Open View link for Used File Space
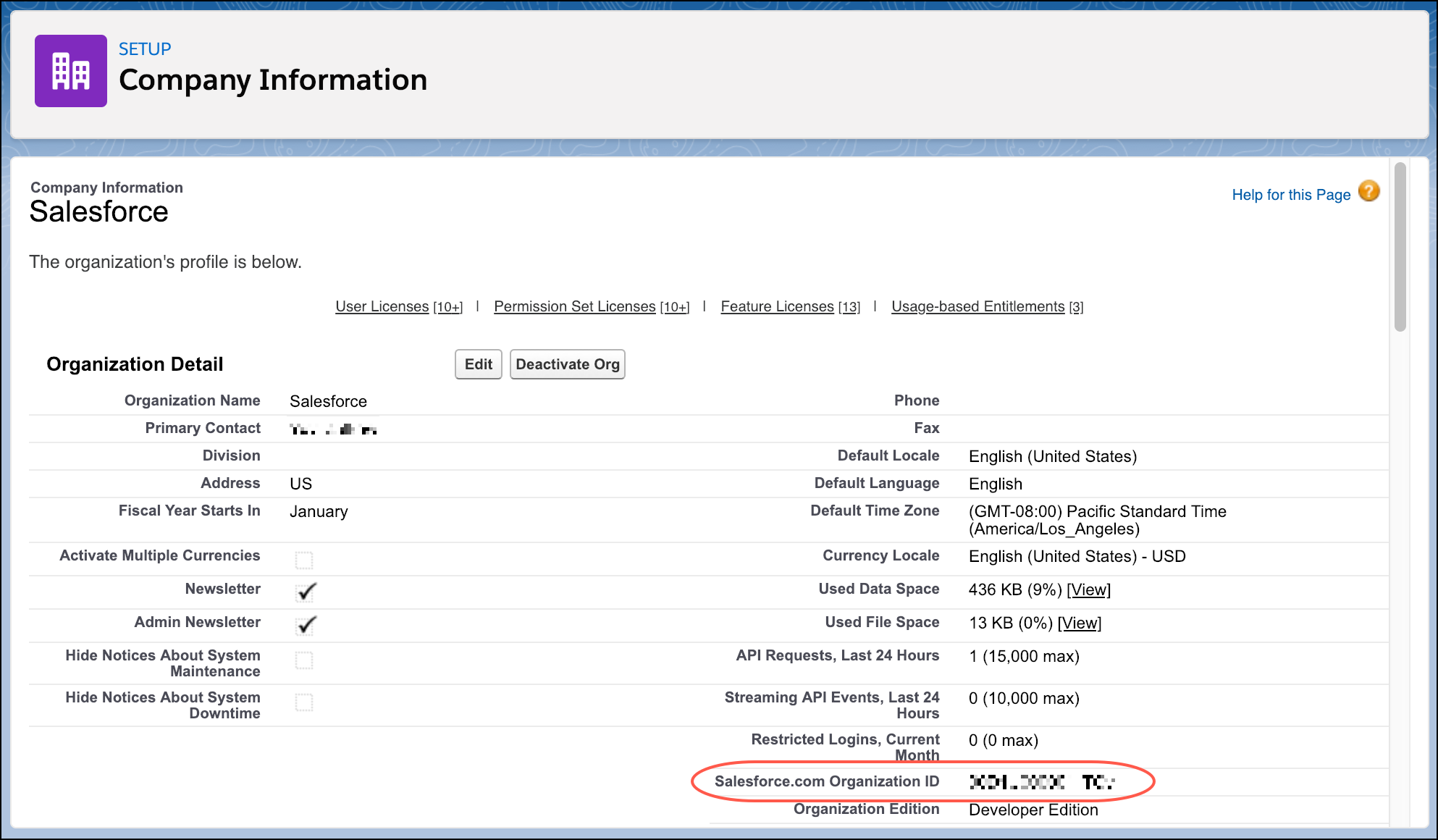The image size is (1438, 840). (1079, 623)
